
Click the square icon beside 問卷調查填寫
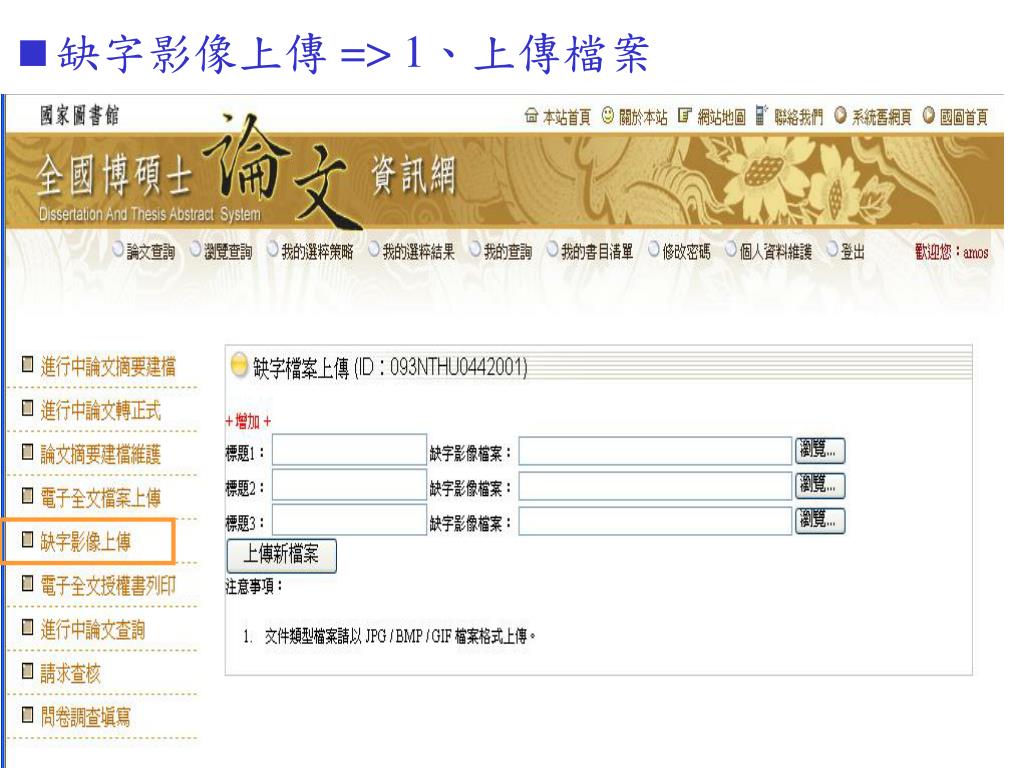27,714
